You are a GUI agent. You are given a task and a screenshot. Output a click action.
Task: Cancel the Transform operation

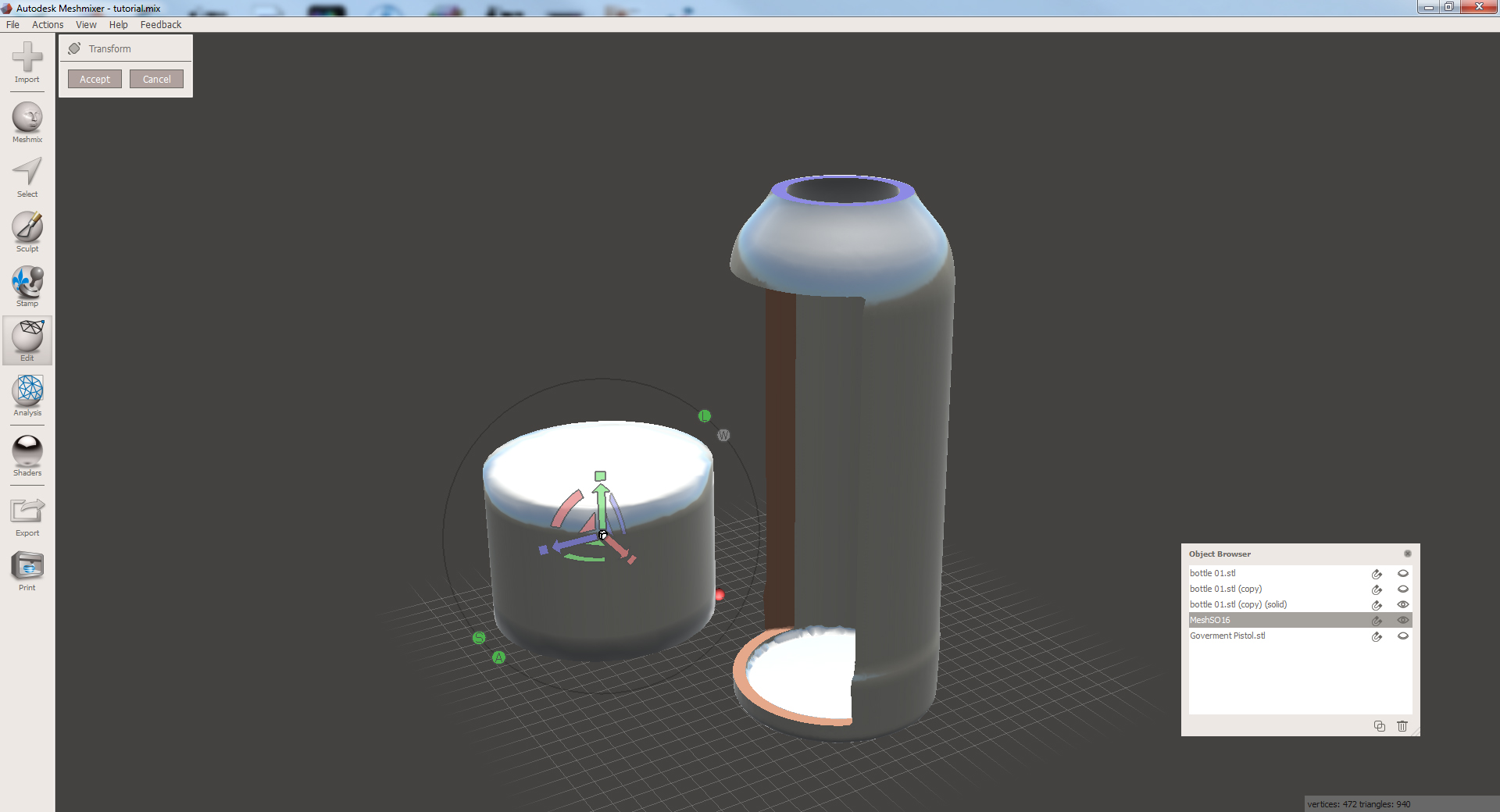156,79
